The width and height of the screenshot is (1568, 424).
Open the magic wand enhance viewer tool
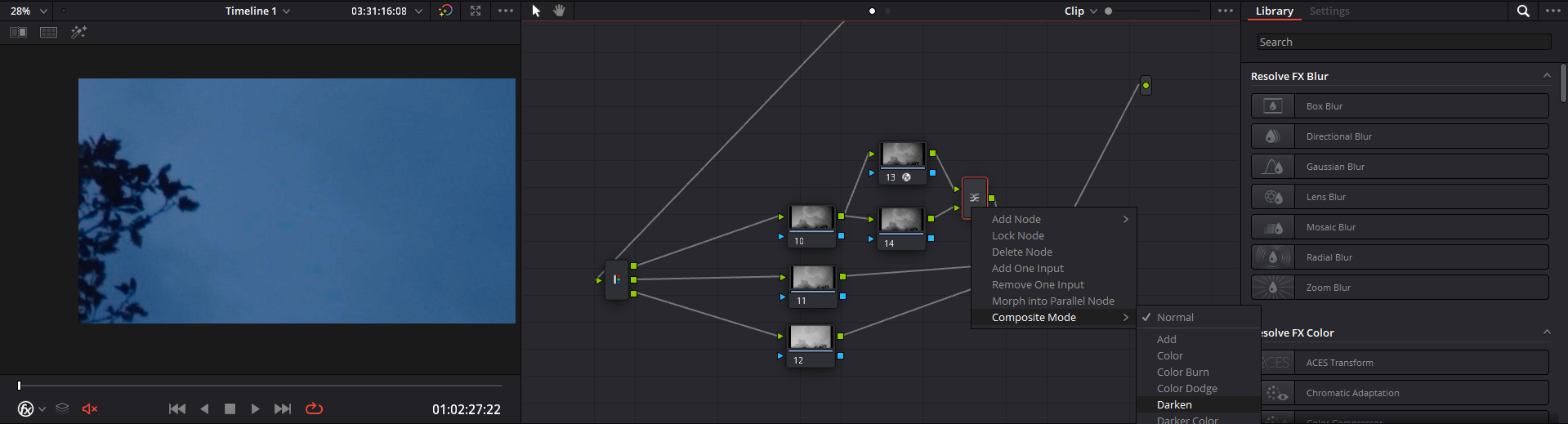click(x=78, y=32)
